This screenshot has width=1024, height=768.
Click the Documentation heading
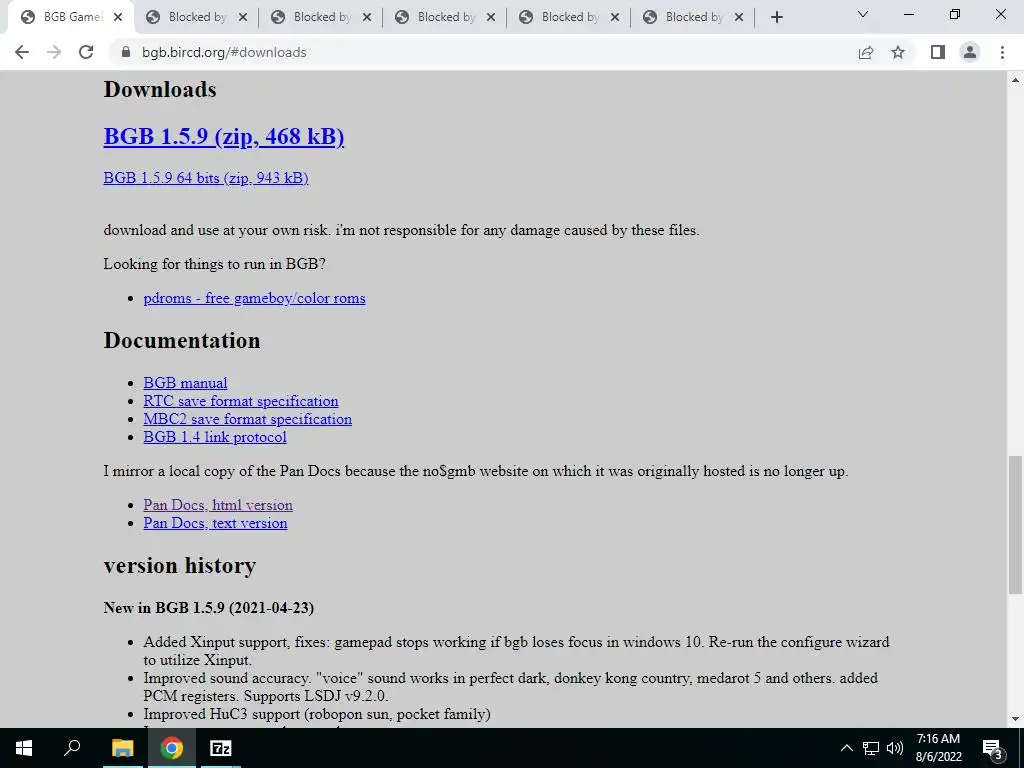[x=182, y=340]
